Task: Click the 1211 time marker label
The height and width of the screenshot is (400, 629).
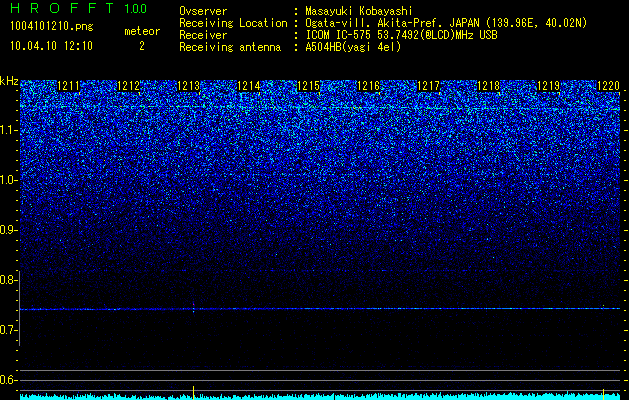Action: [x=69, y=86]
